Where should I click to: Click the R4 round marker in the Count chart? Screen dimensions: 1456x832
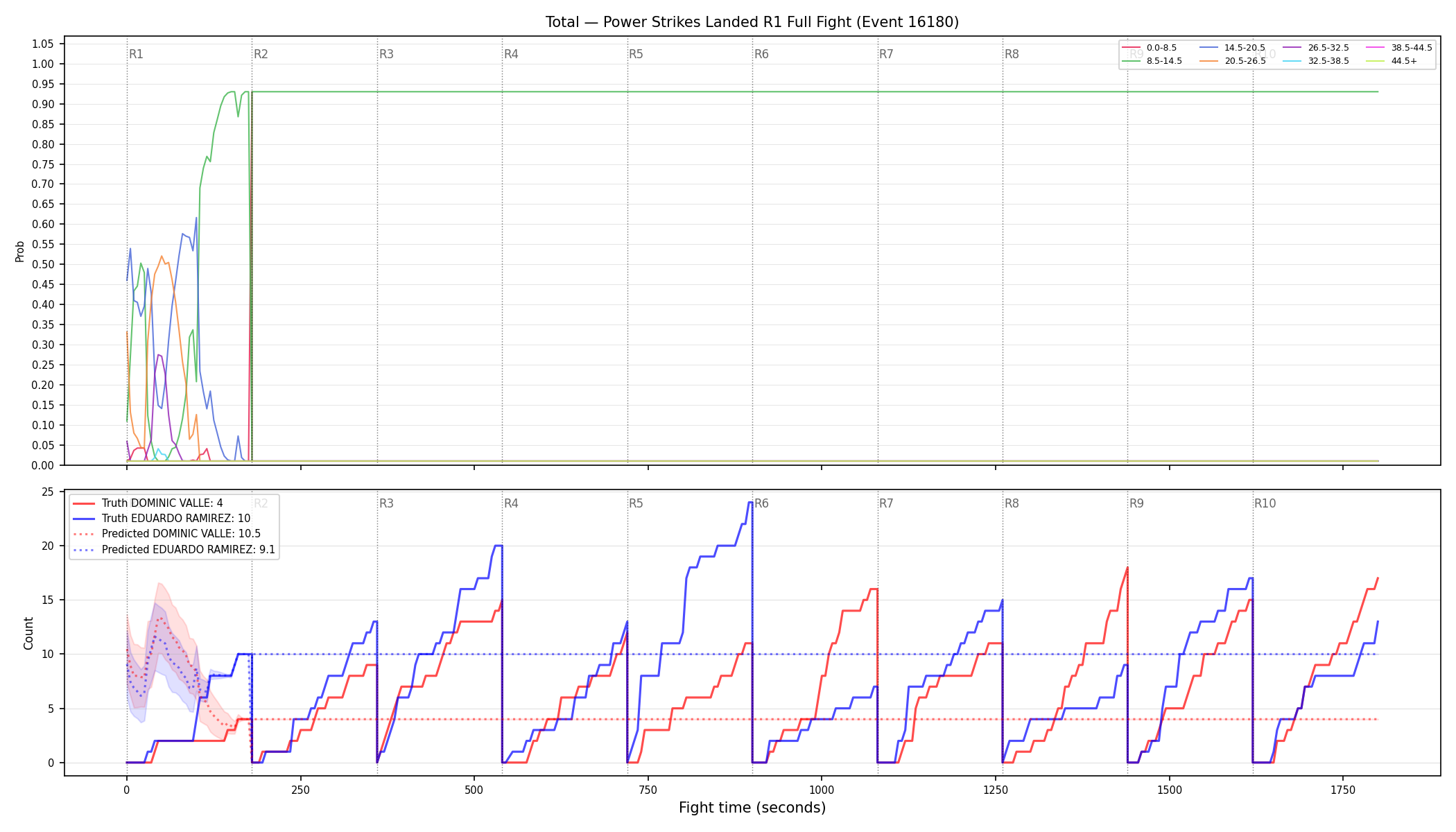tap(511, 503)
